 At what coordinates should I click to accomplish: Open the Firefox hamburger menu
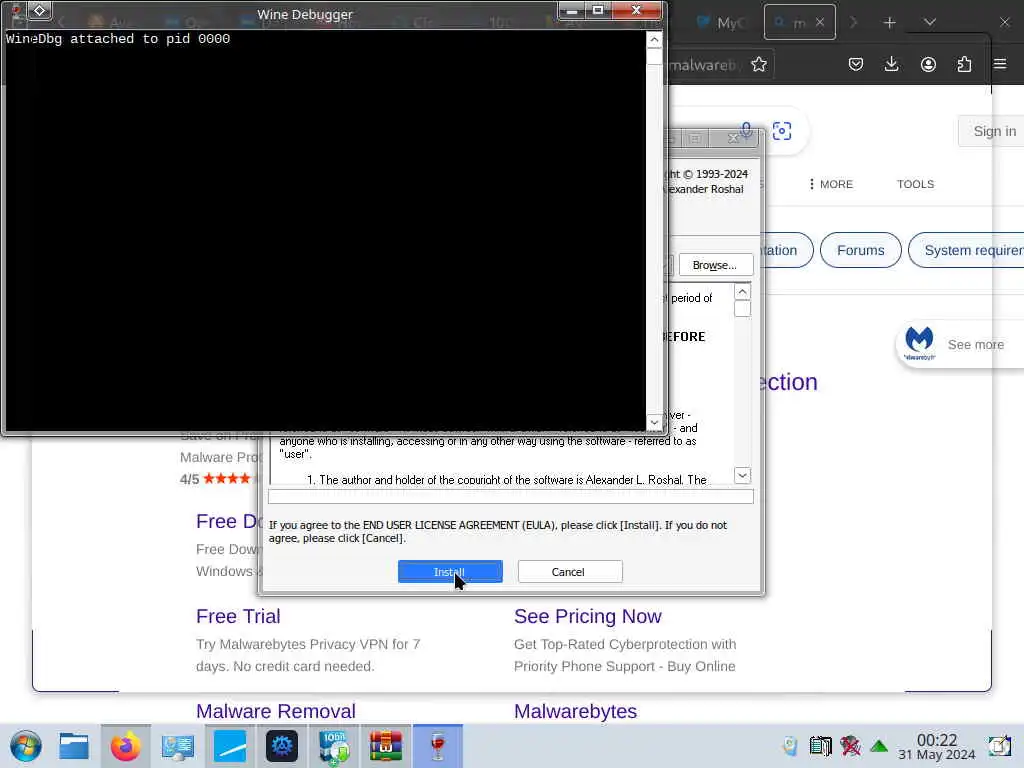click(x=1000, y=64)
